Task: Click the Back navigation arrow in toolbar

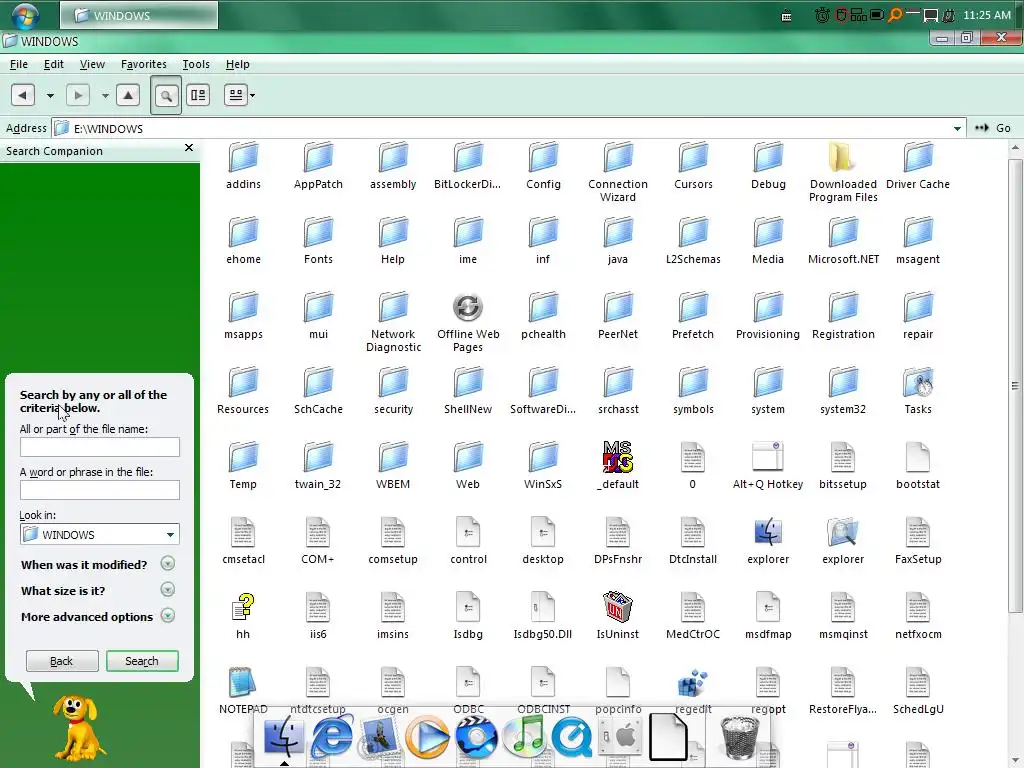Action: click(22, 95)
